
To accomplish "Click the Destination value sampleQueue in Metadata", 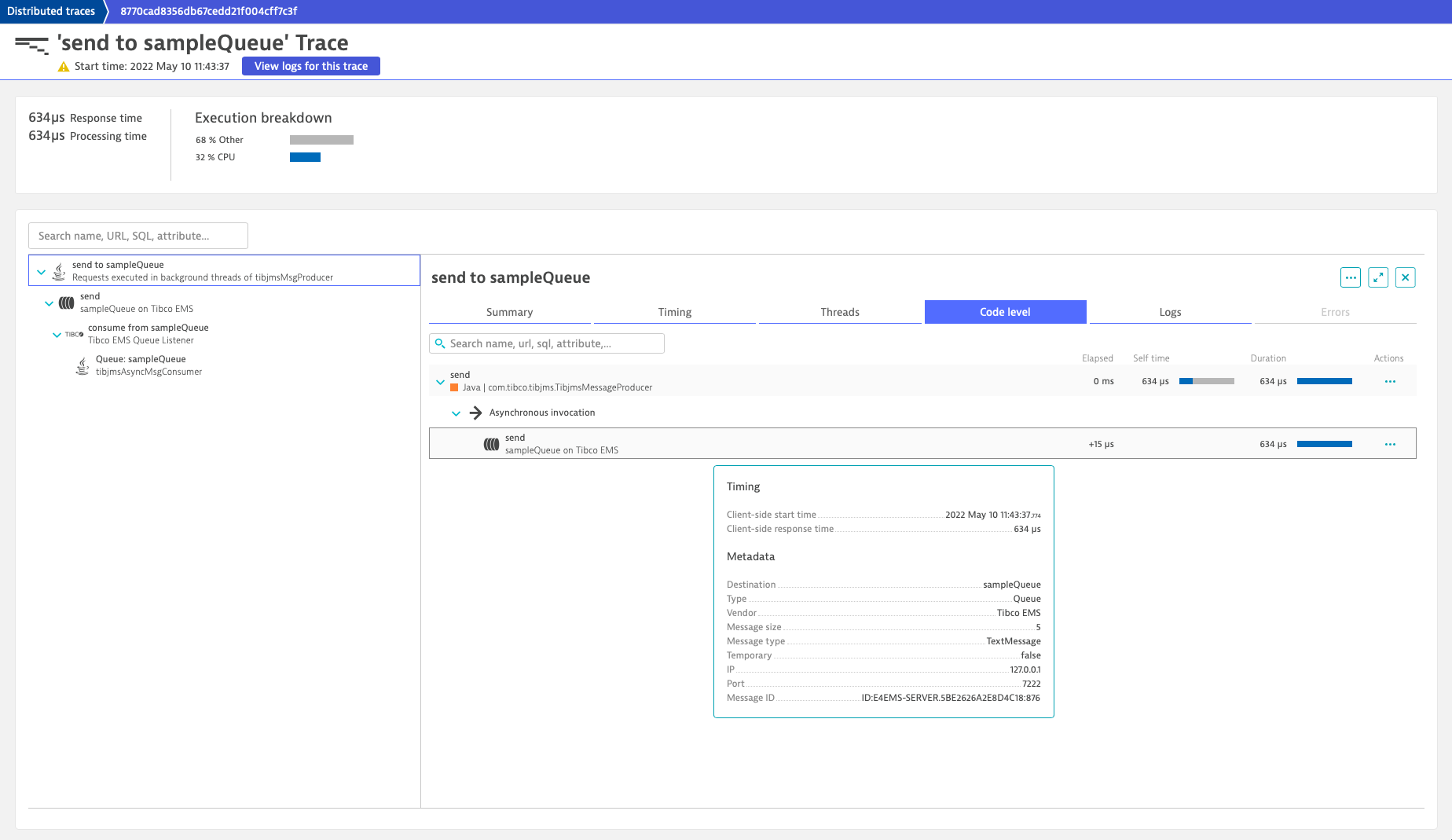I will pyautogui.click(x=1012, y=585).
